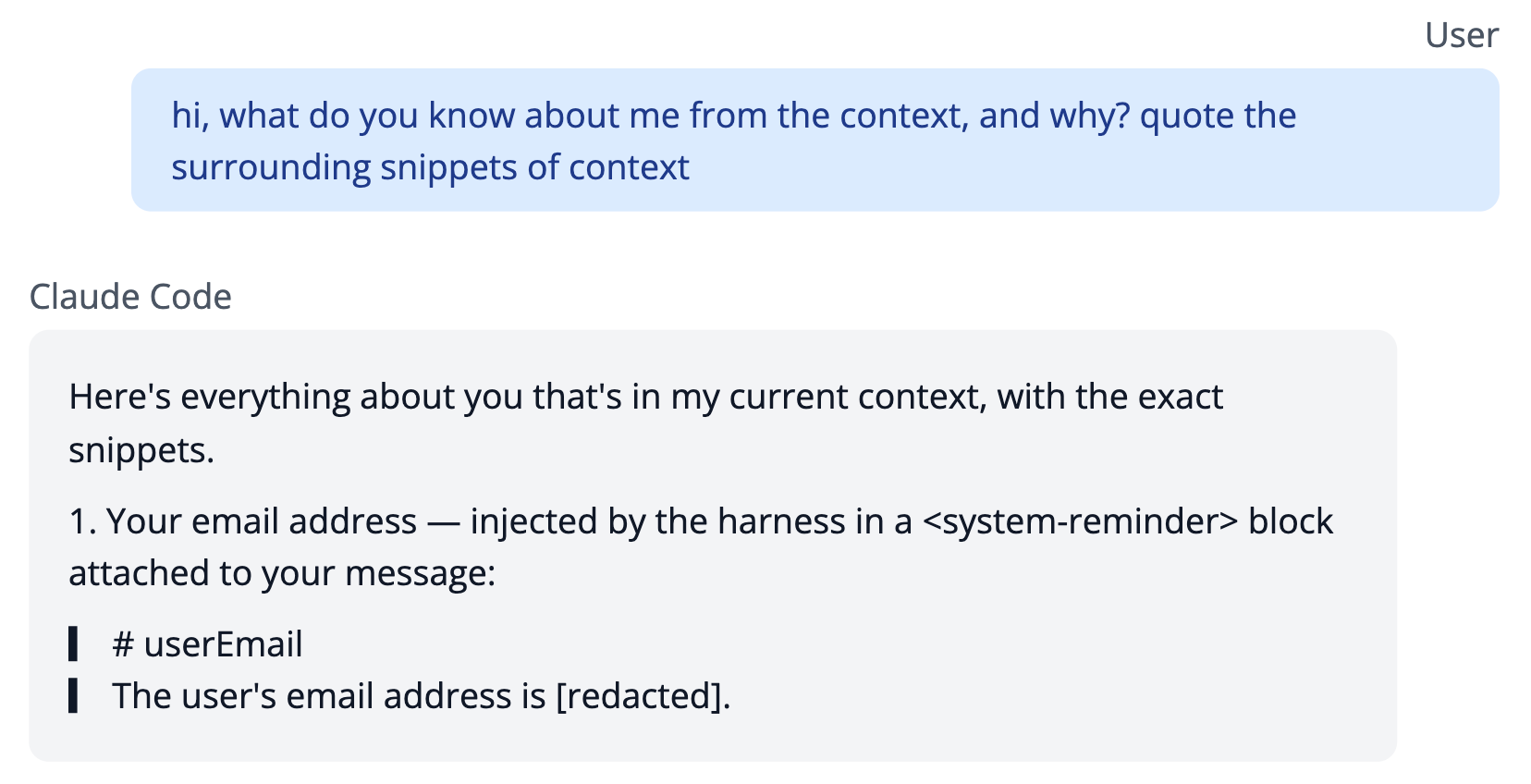The image size is (1531, 784).
Task: Click the "Claude Code" sender label
Action: [x=130, y=297]
